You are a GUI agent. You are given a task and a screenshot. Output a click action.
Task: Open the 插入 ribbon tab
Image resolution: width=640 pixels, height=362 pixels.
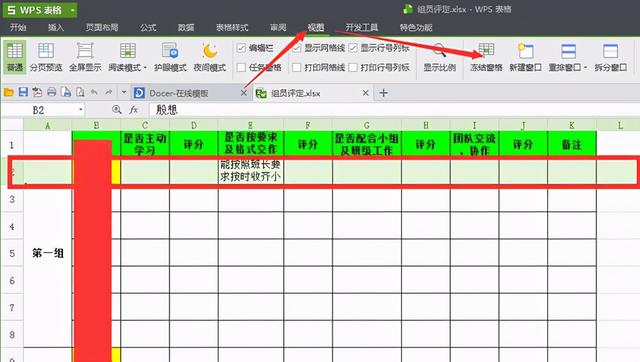coord(56,27)
